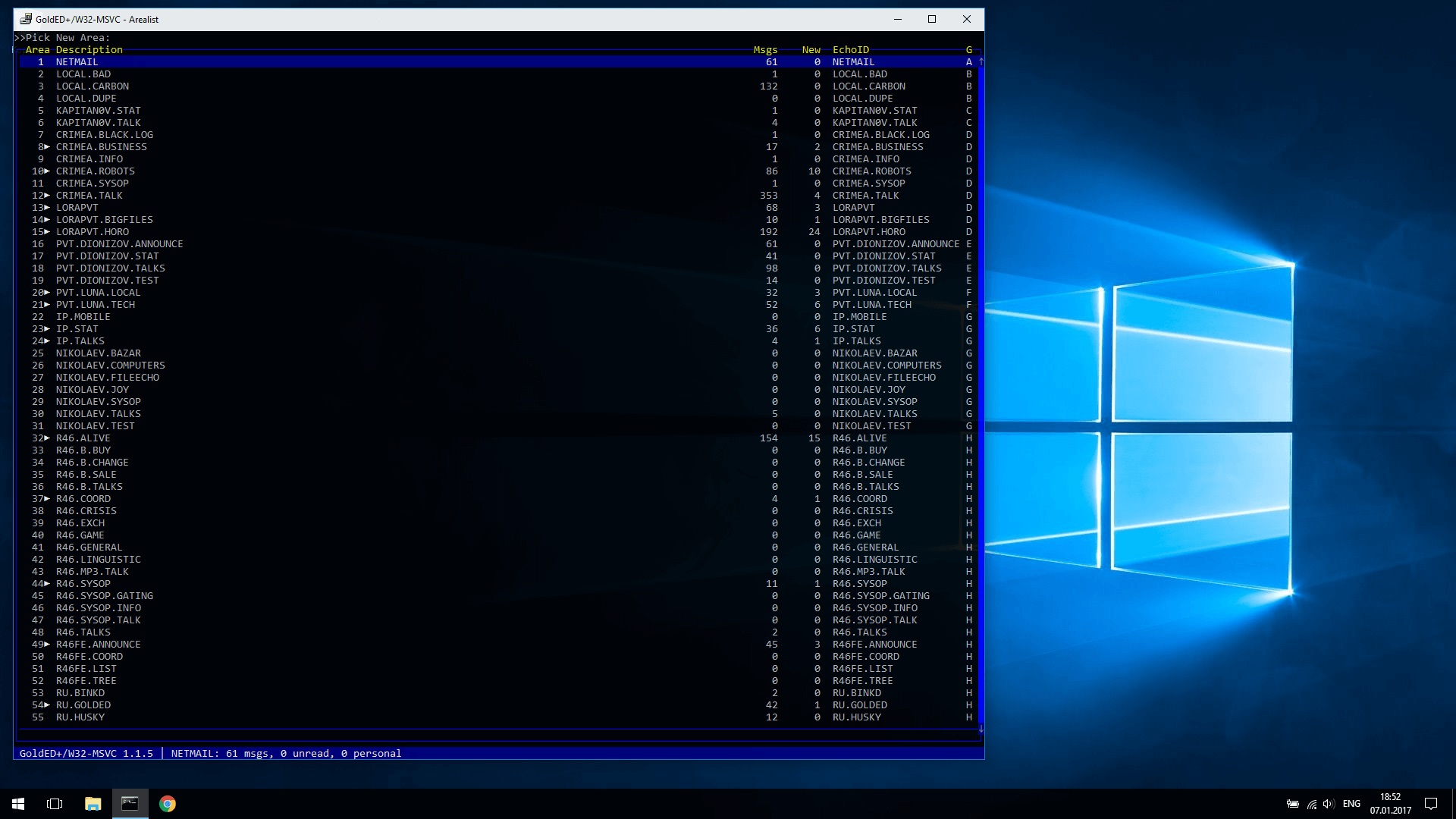Select the R46.GENERAL area
The width and height of the screenshot is (1456, 819).
click(x=498, y=548)
